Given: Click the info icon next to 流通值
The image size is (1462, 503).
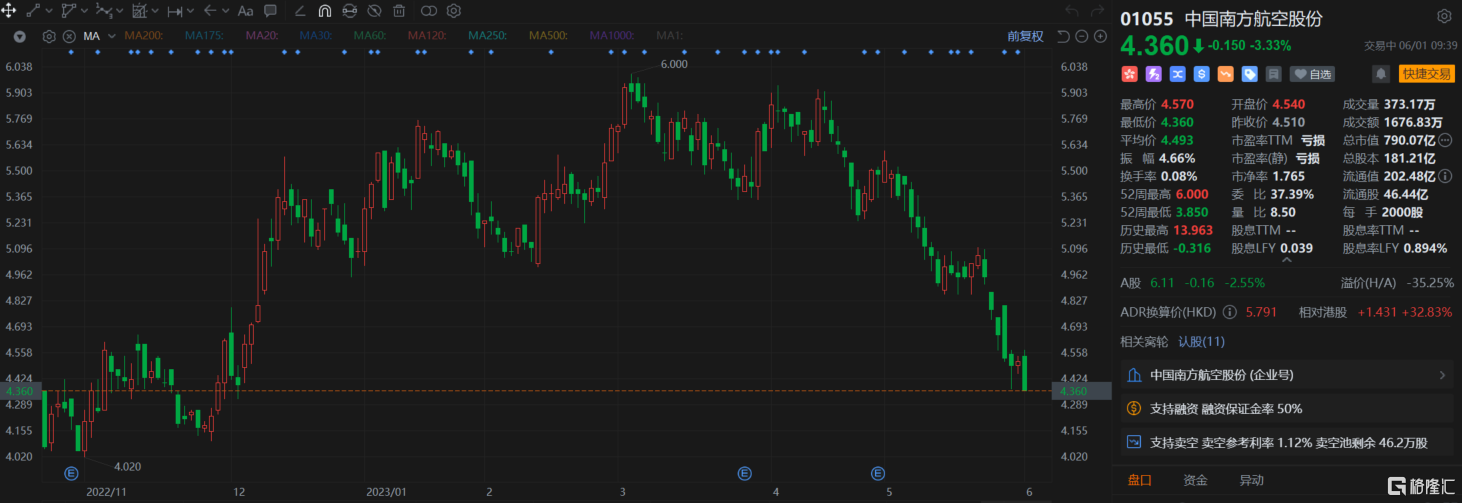Looking at the screenshot, I should [x=1444, y=176].
